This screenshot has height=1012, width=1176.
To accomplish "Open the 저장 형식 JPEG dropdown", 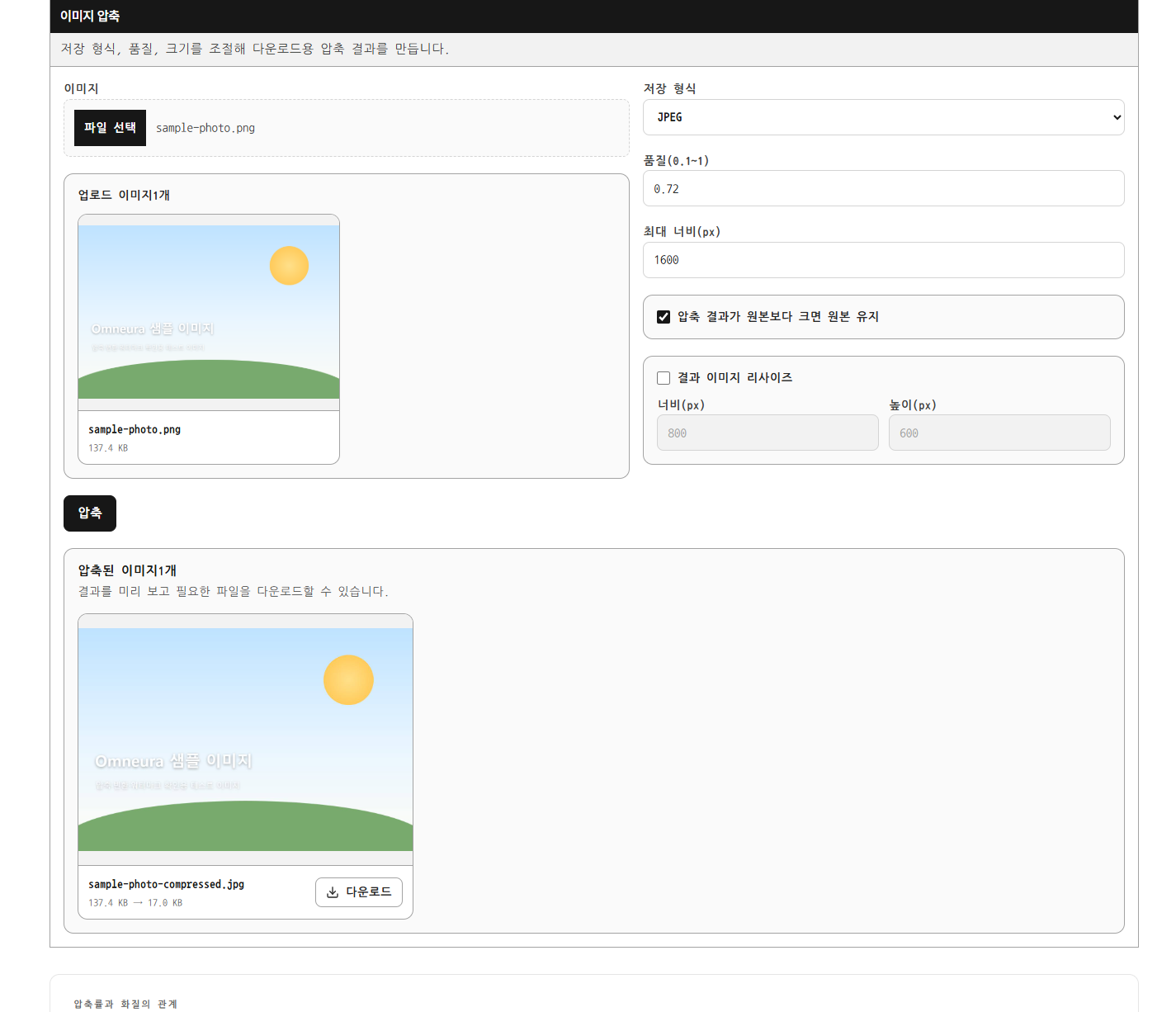I will pyautogui.click(x=883, y=117).
